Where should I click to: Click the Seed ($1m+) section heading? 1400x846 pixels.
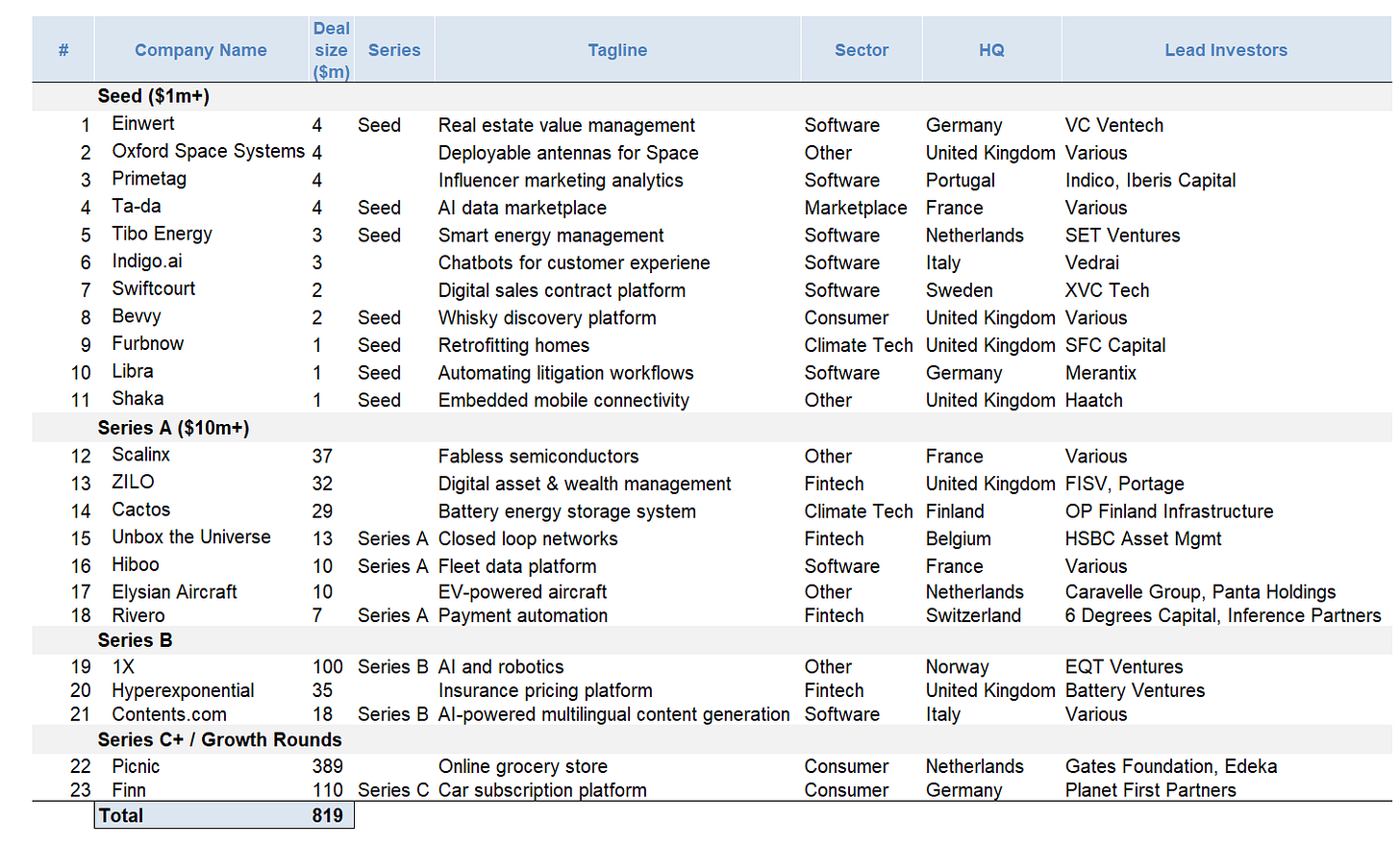154,96
